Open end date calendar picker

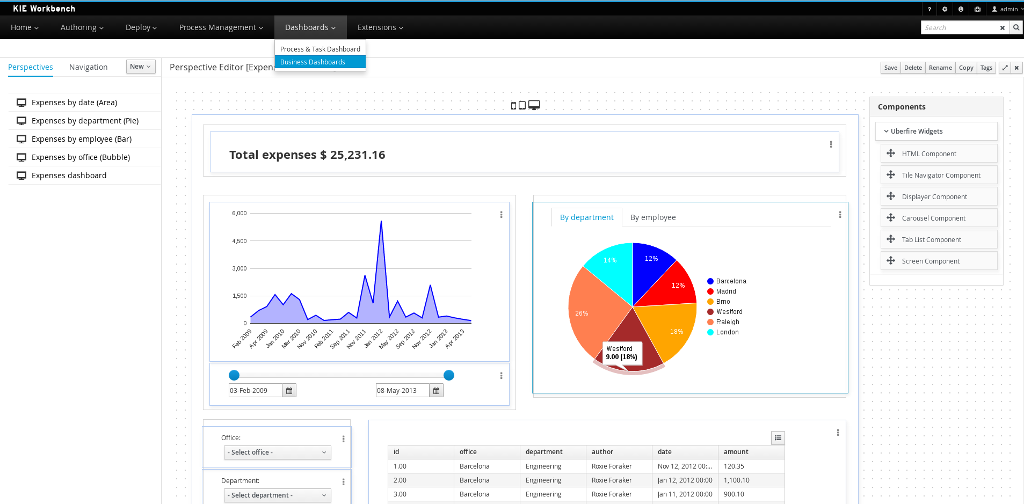click(436, 390)
